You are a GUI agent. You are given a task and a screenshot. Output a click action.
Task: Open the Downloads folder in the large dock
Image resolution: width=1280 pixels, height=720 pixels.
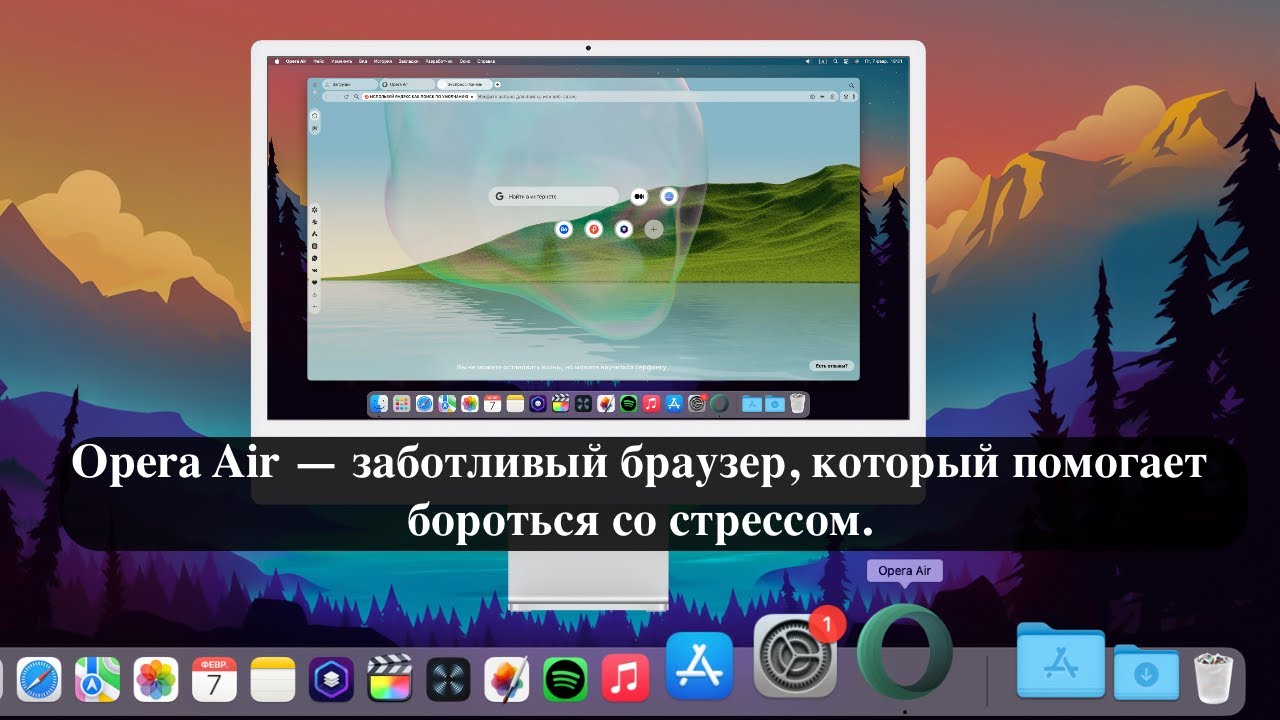[x=1146, y=673]
